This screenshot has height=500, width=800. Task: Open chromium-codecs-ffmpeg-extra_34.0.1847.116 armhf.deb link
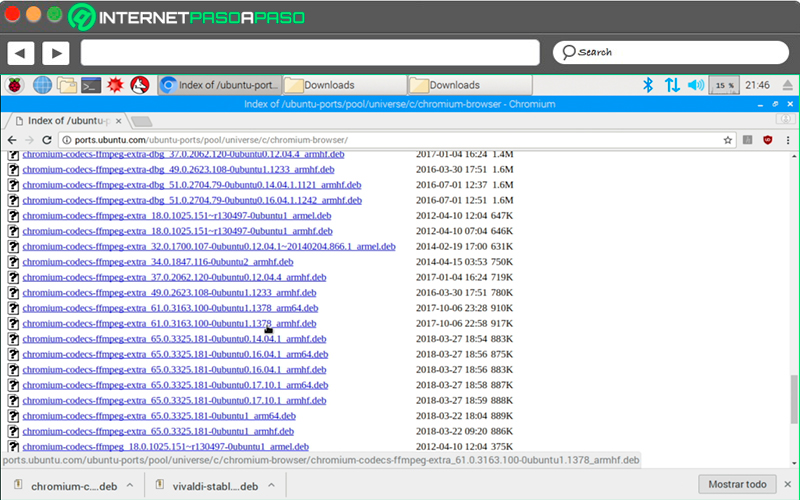click(x=158, y=262)
